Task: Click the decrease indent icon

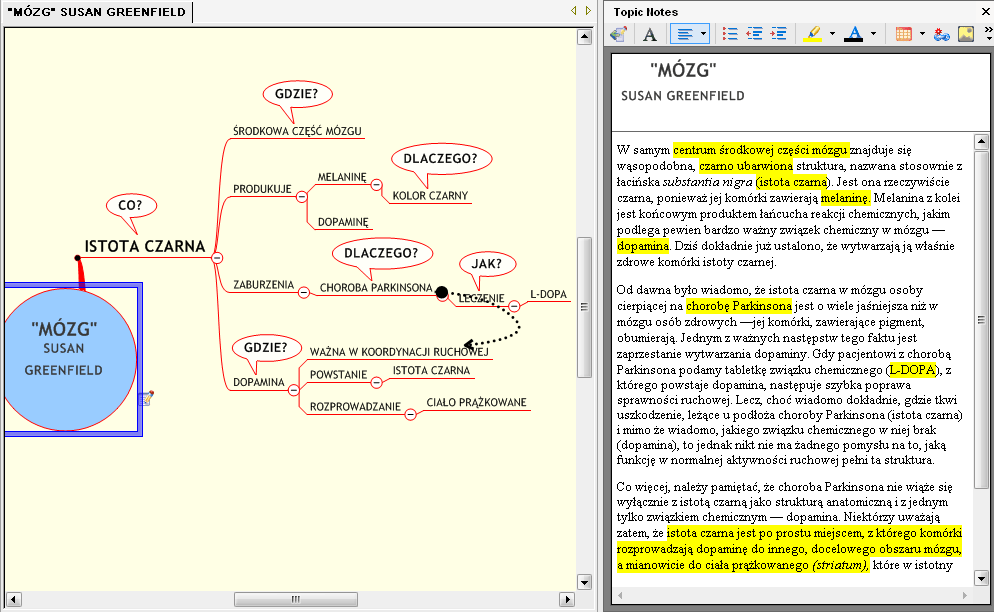Action: pos(754,34)
